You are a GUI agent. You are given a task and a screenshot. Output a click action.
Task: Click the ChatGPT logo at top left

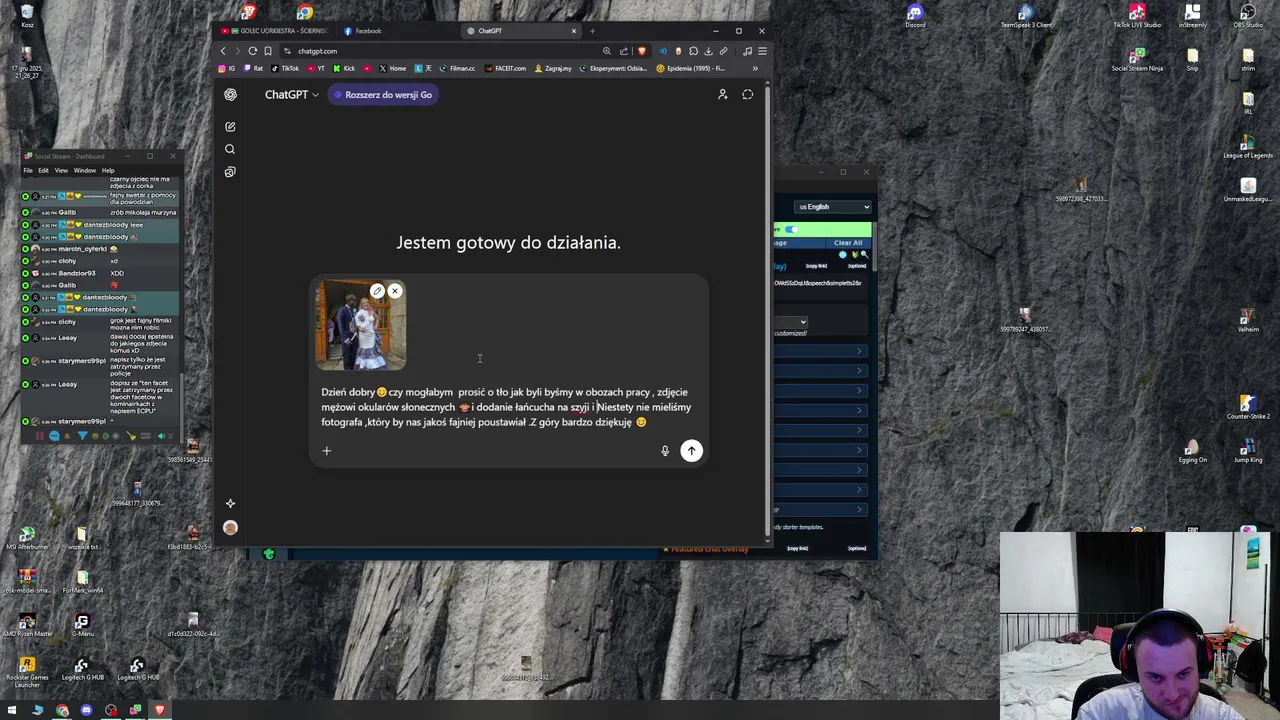[231, 94]
